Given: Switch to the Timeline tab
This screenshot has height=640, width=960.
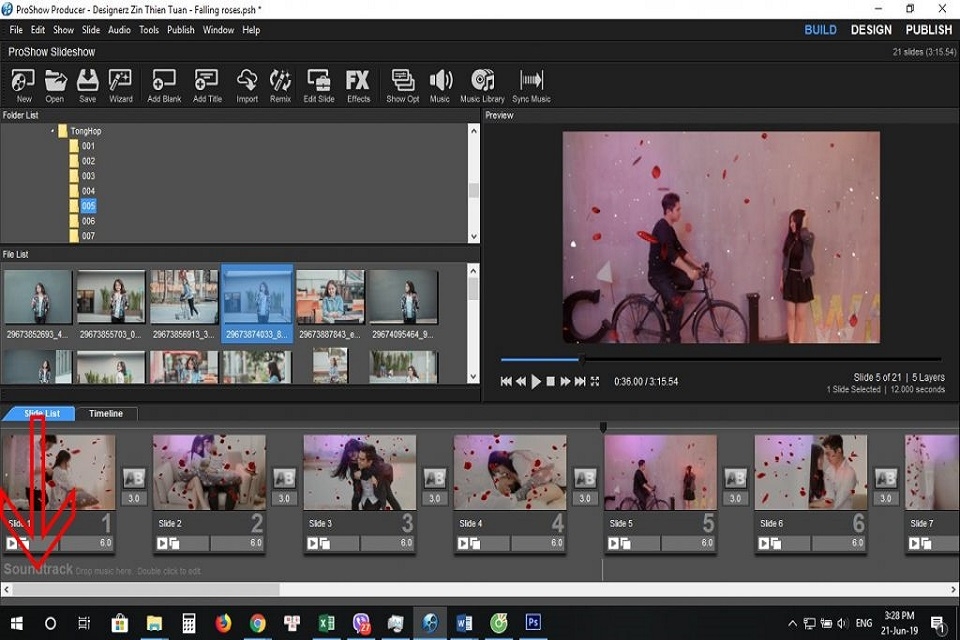Looking at the screenshot, I should coord(107,413).
